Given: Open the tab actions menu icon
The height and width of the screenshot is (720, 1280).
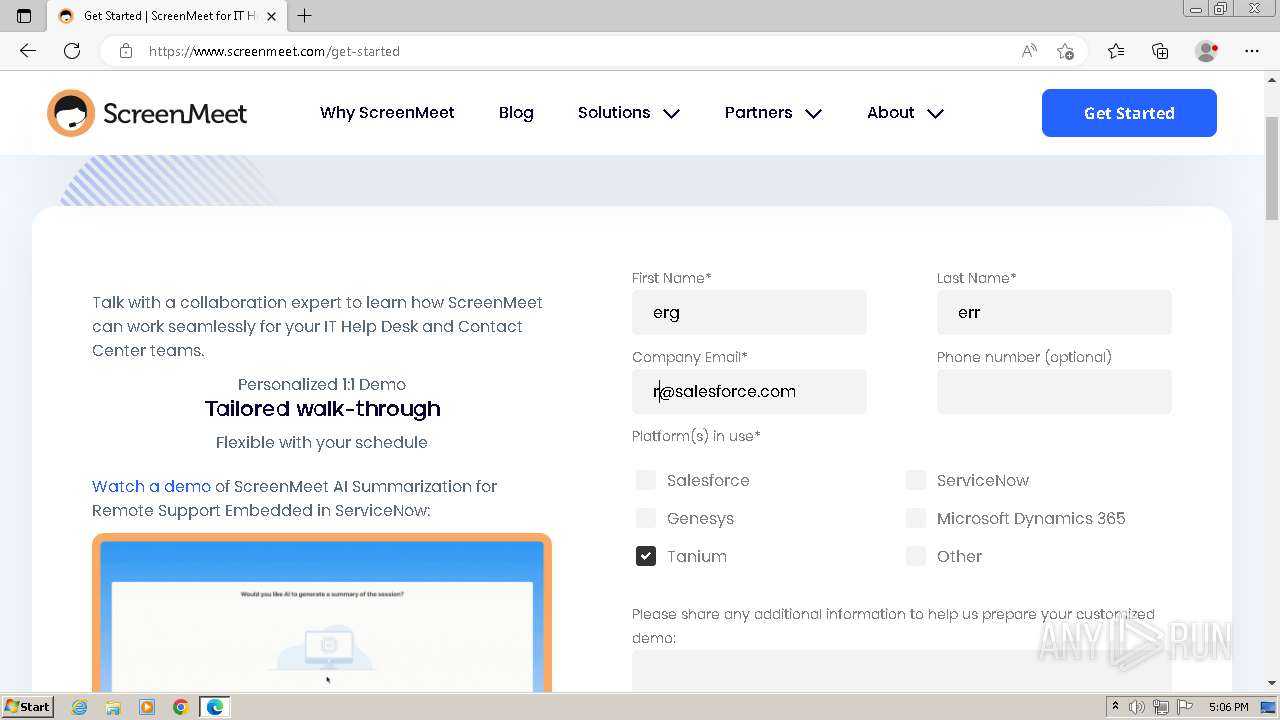Looking at the screenshot, I should [x=24, y=16].
